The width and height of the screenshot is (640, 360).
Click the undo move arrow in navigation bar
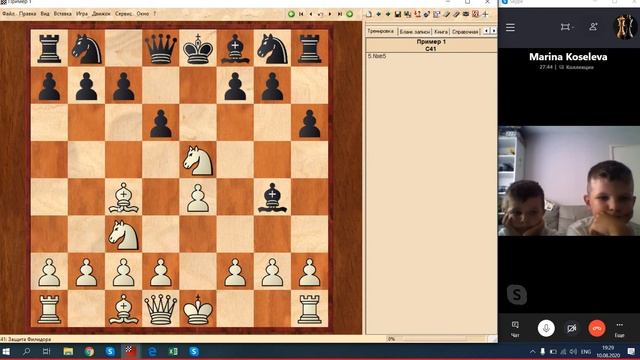coord(320,14)
